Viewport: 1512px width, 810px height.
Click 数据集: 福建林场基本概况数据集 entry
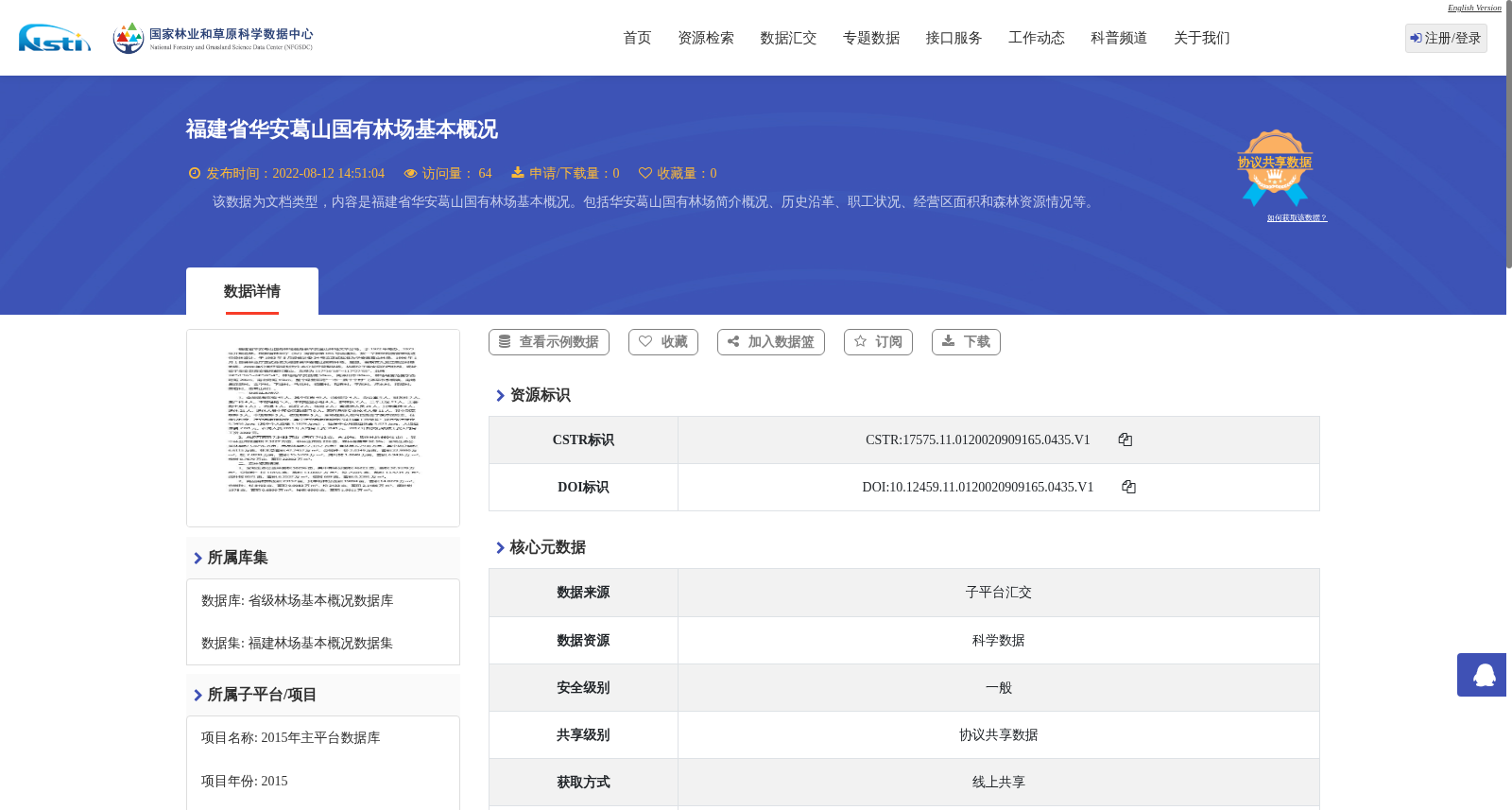[297, 644]
